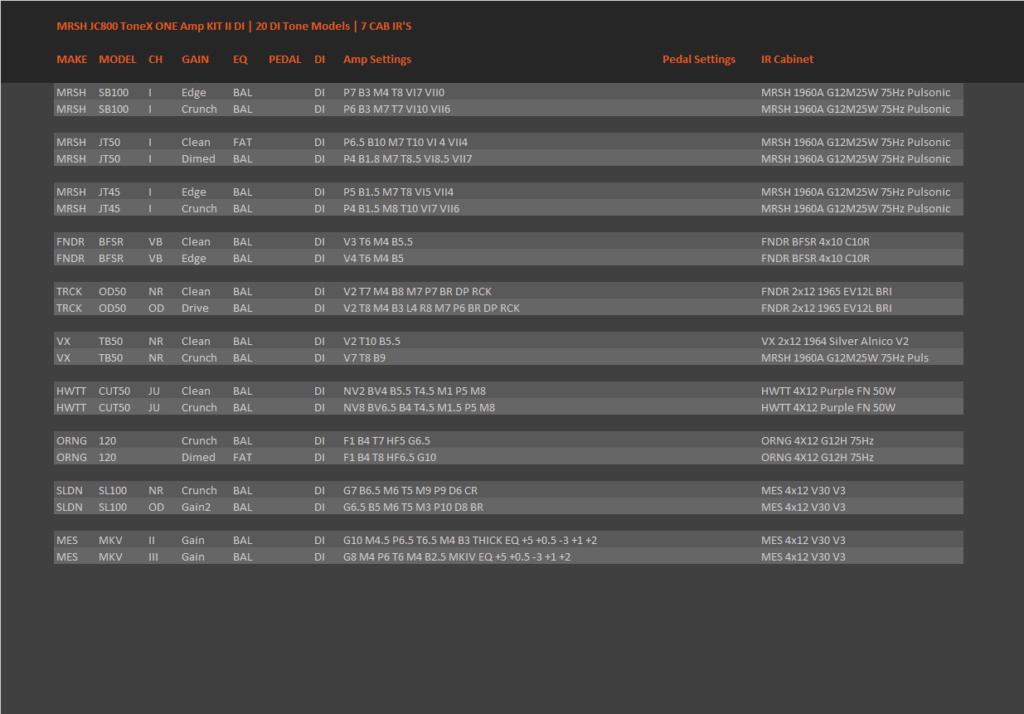Select MKV MKIV EQ settings row text
The width and height of the screenshot is (1024, 714).
point(457,557)
